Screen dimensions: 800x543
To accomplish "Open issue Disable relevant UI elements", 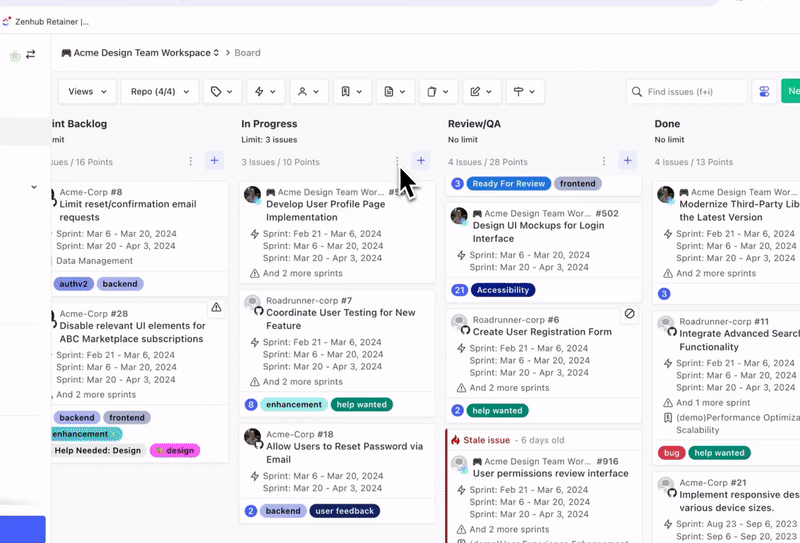I will (x=132, y=332).
